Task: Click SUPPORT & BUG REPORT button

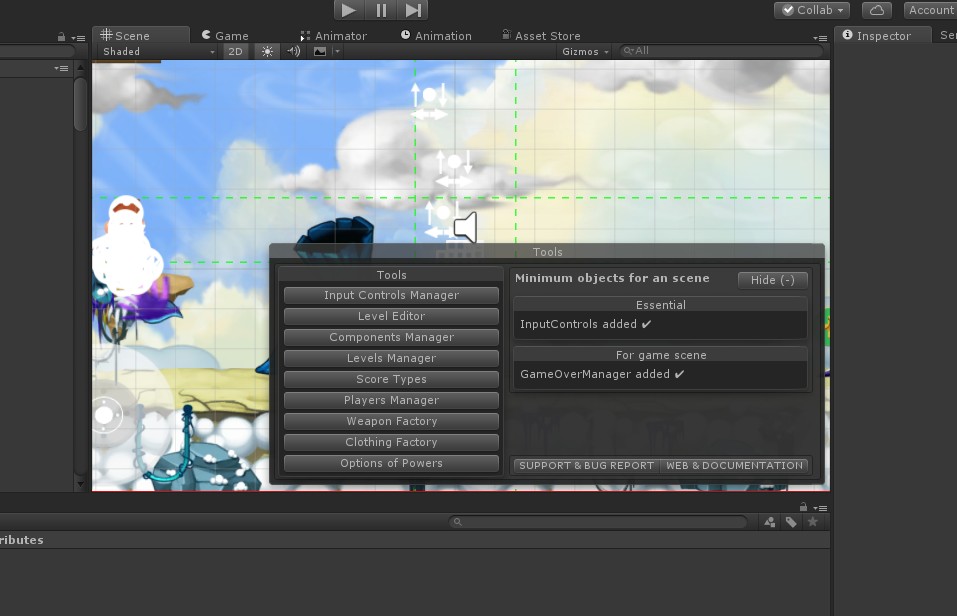Action: pyautogui.click(x=586, y=466)
